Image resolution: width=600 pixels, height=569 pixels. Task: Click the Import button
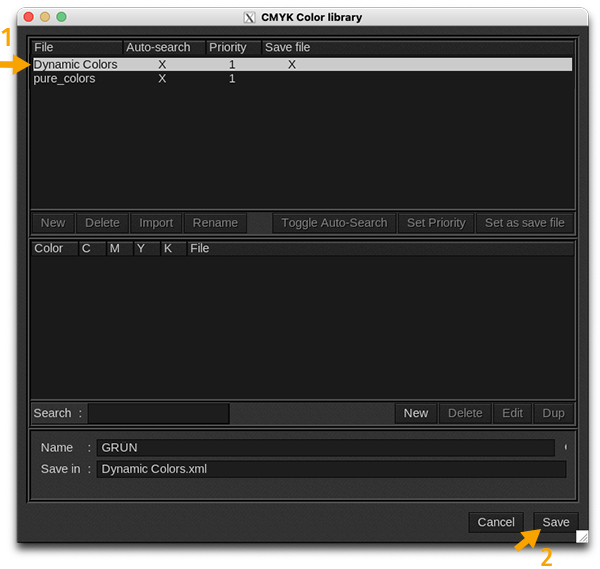pyautogui.click(x=156, y=223)
